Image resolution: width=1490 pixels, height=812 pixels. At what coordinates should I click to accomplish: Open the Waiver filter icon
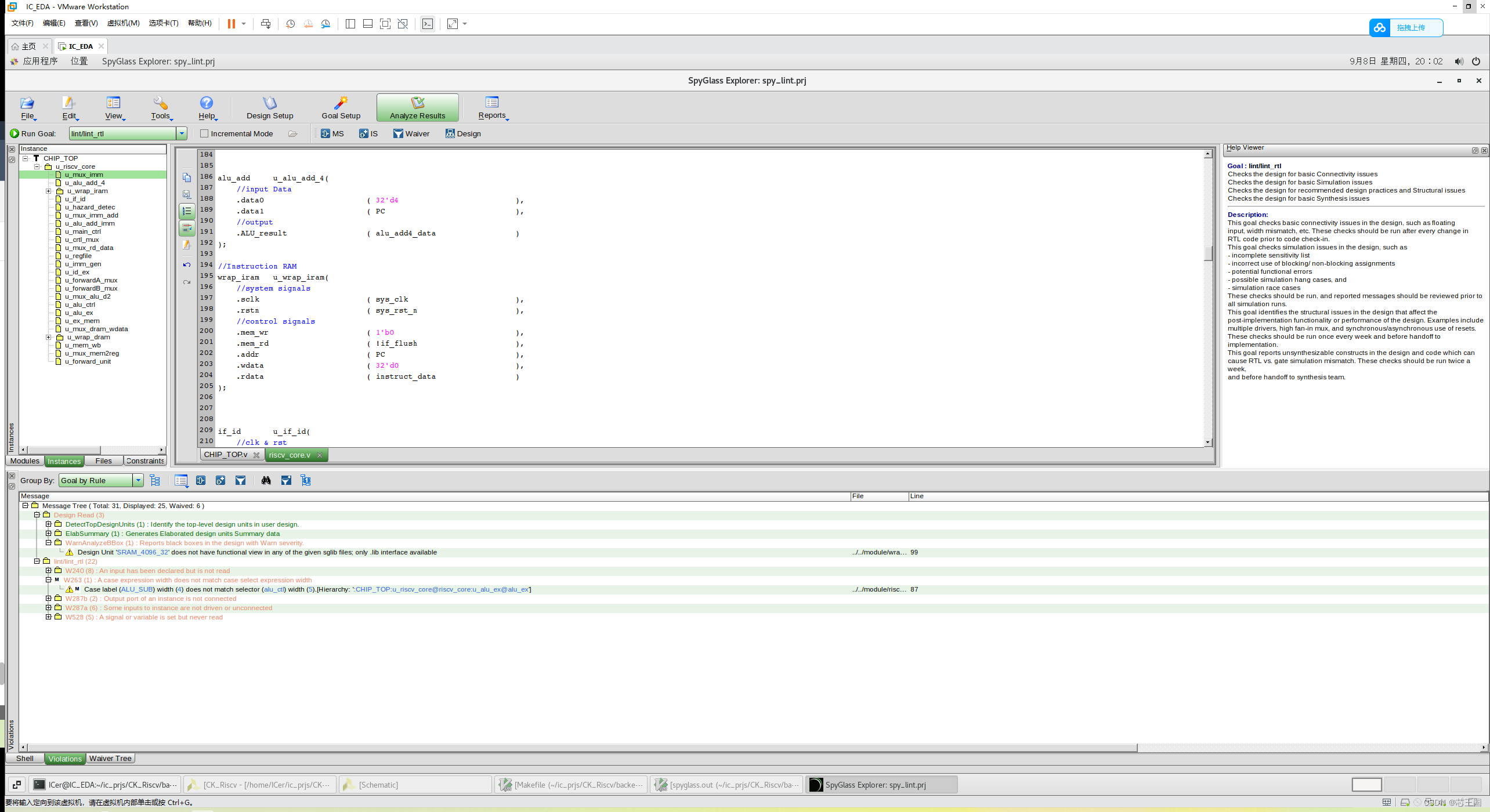coord(398,134)
